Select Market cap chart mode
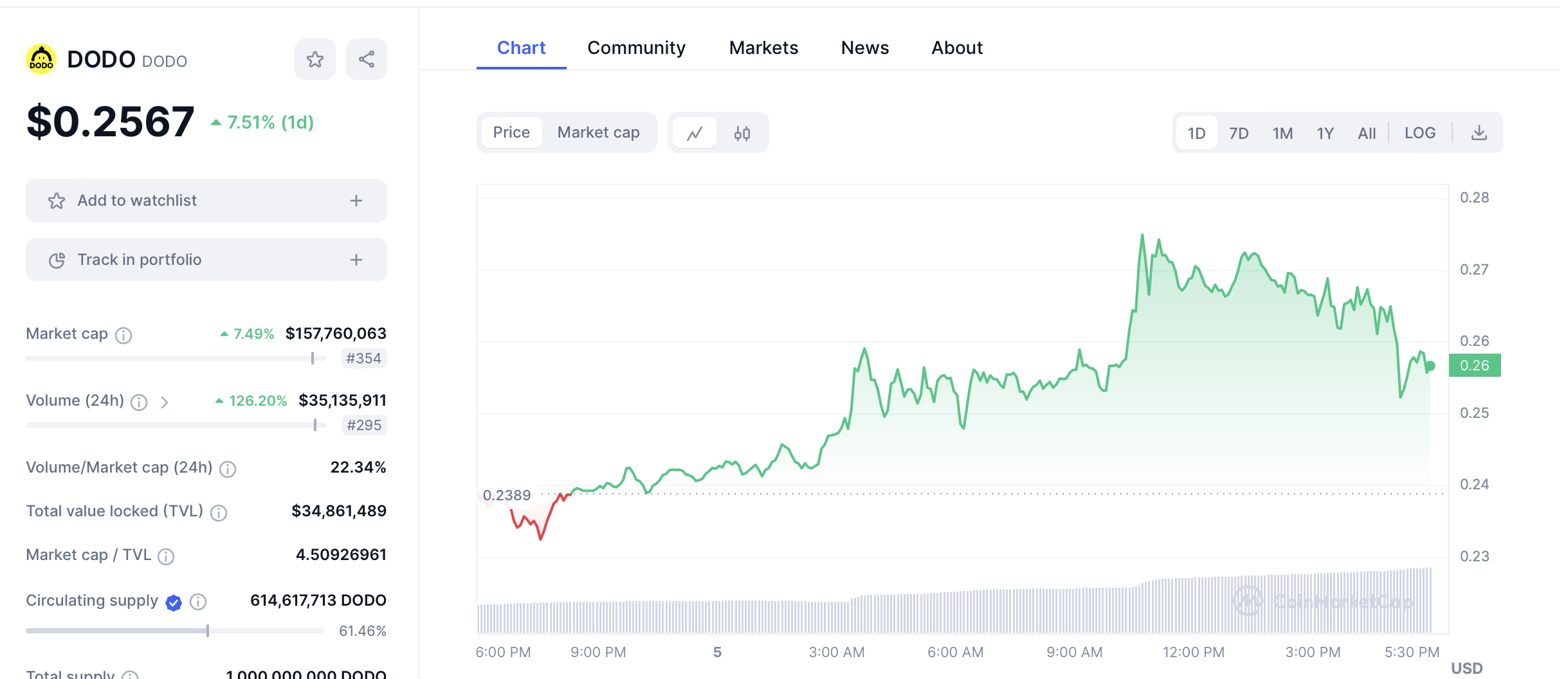 (598, 132)
